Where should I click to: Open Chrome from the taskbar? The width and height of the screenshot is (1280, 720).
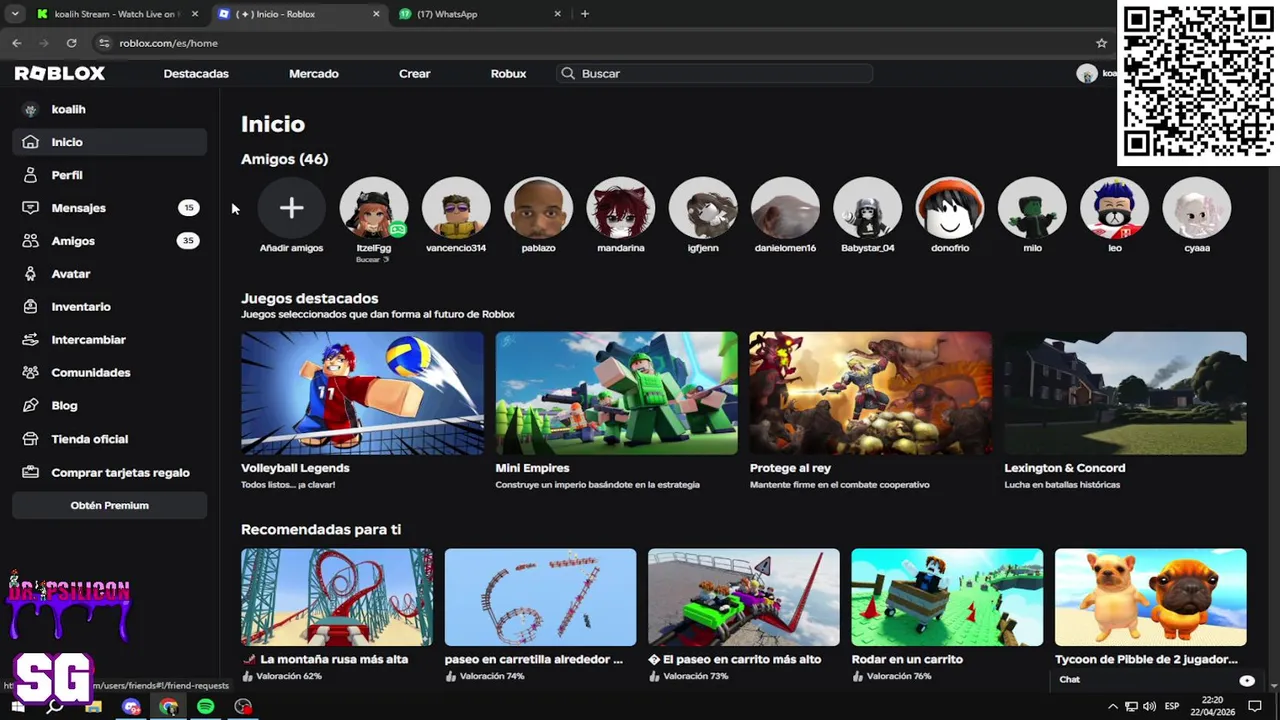coord(168,707)
